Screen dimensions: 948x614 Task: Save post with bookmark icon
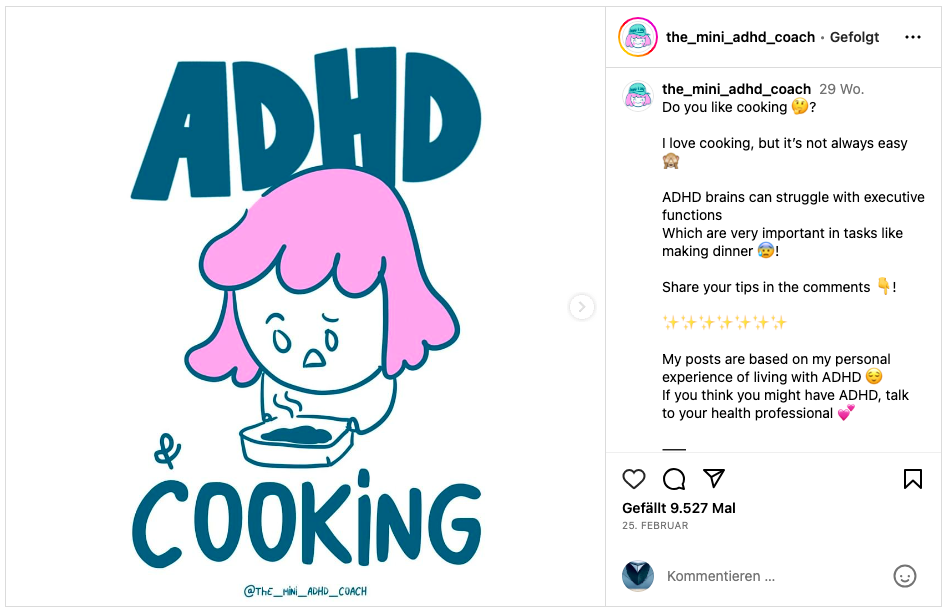913,479
